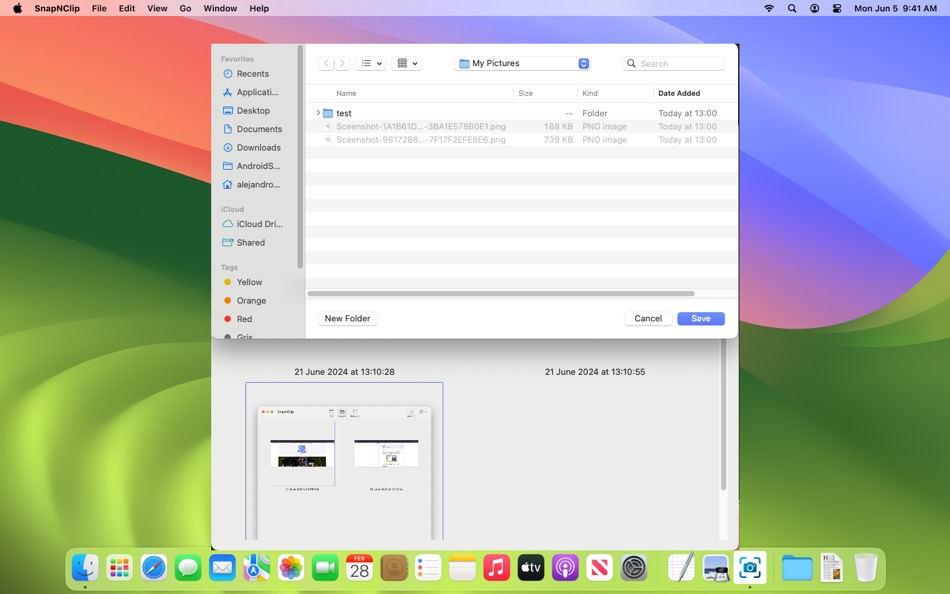
Task: Expand the test folder disclosure arrow
Action: tap(317, 113)
